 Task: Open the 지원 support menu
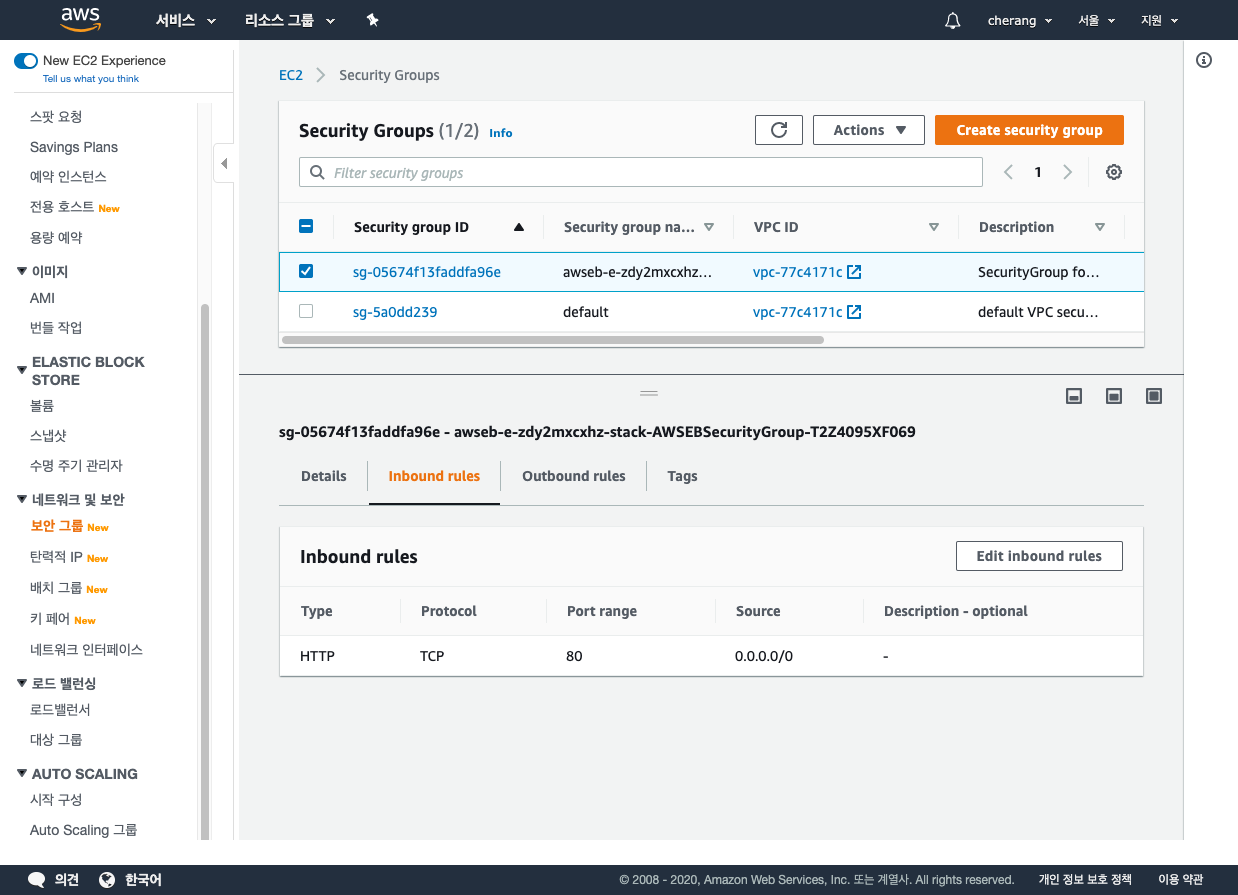(x=1160, y=20)
